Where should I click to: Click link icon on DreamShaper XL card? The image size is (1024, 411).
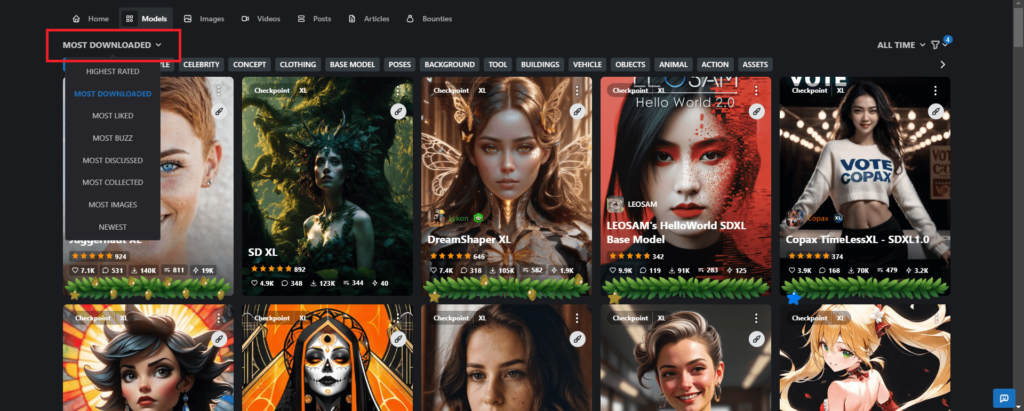point(576,111)
